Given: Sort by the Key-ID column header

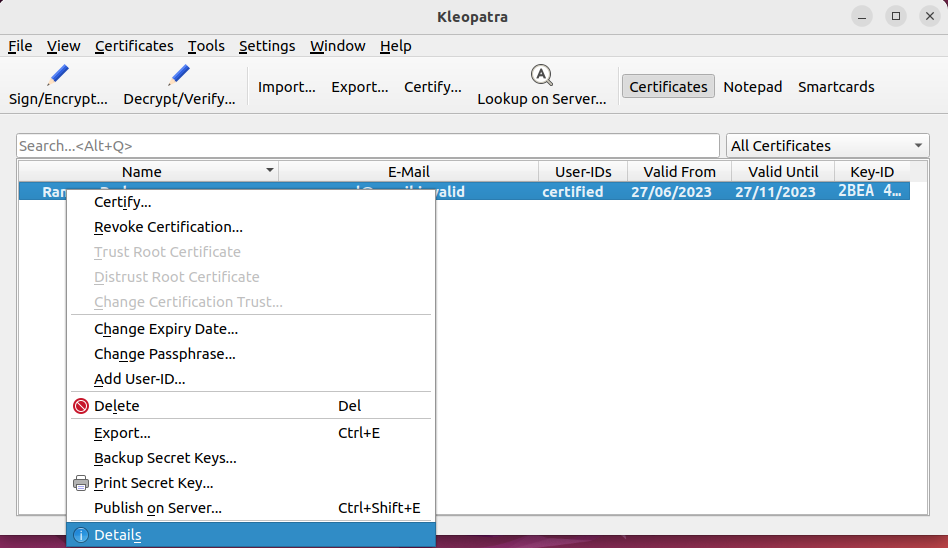Looking at the screenshot, I should click(x=872, y=172).
